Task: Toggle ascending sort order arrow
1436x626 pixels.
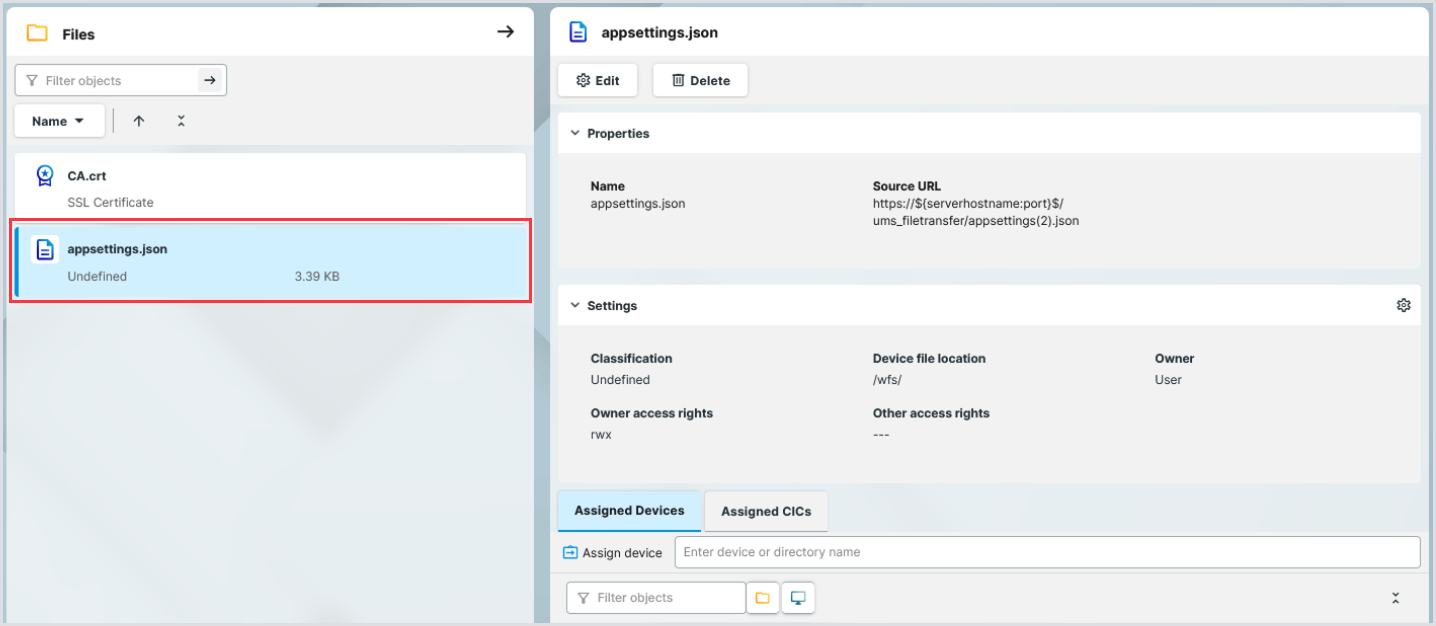Action: 139,121
